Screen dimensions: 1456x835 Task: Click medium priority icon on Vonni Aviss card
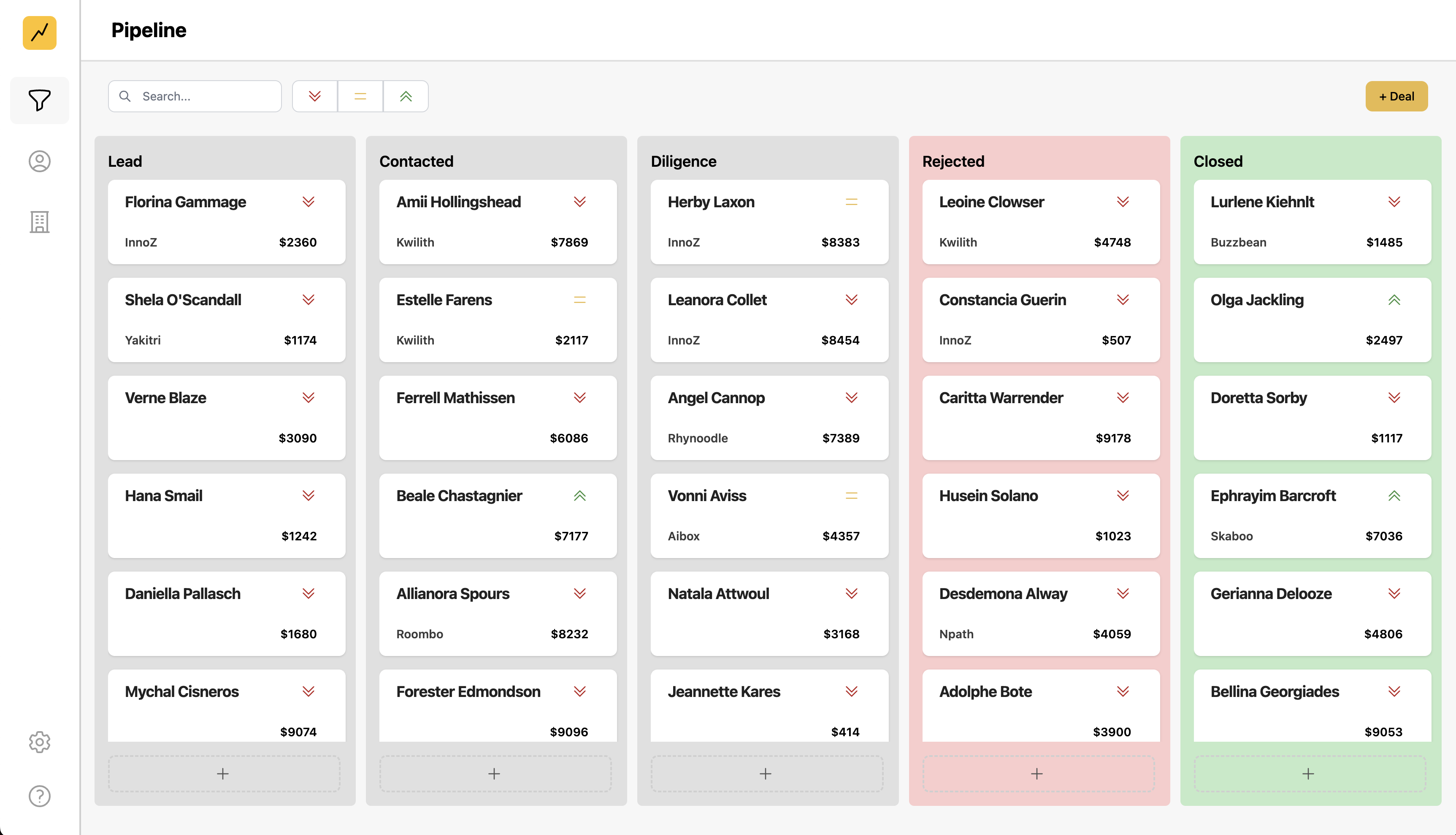tap(851, 496)
